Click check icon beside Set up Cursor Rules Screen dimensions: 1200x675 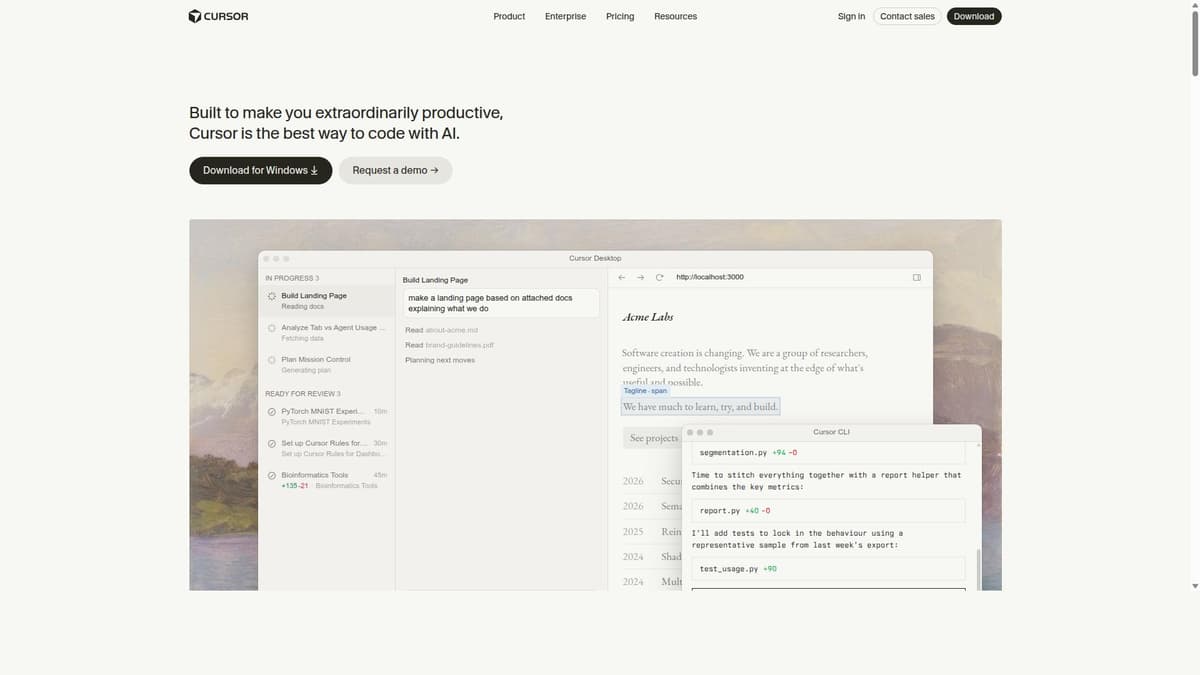(x=272, y=443)
